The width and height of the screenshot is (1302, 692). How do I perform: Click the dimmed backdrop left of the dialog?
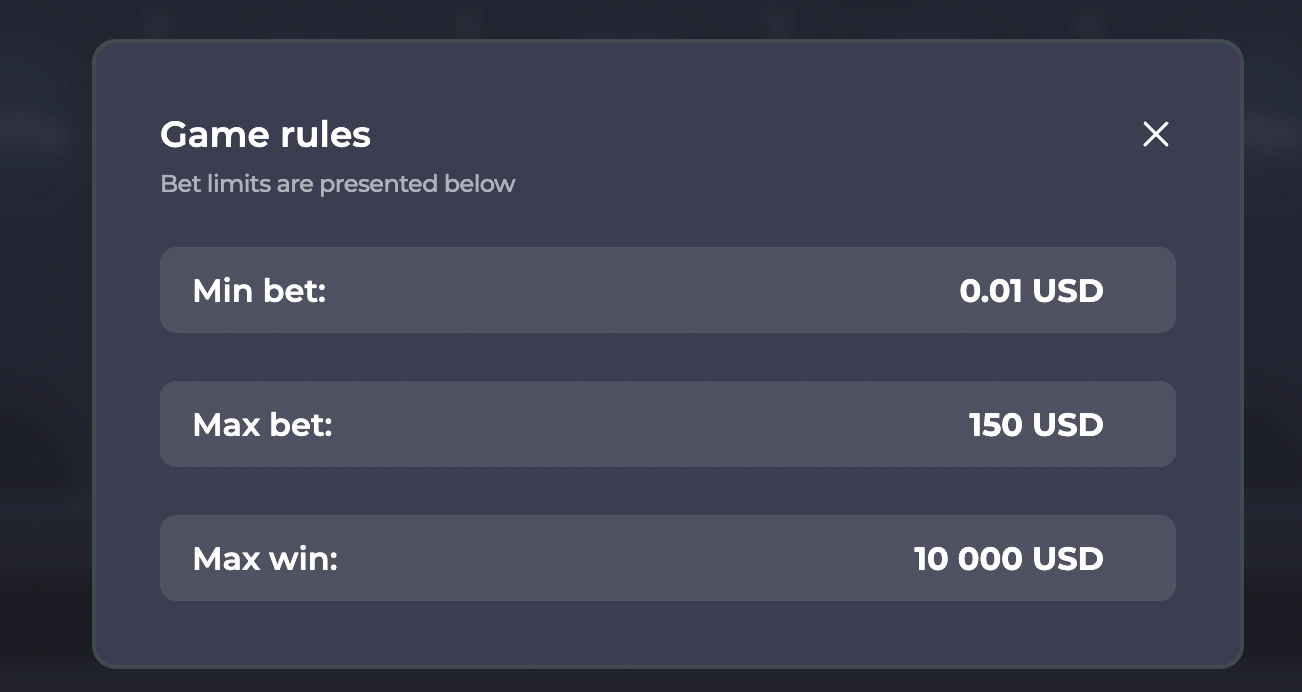point(45,350)
